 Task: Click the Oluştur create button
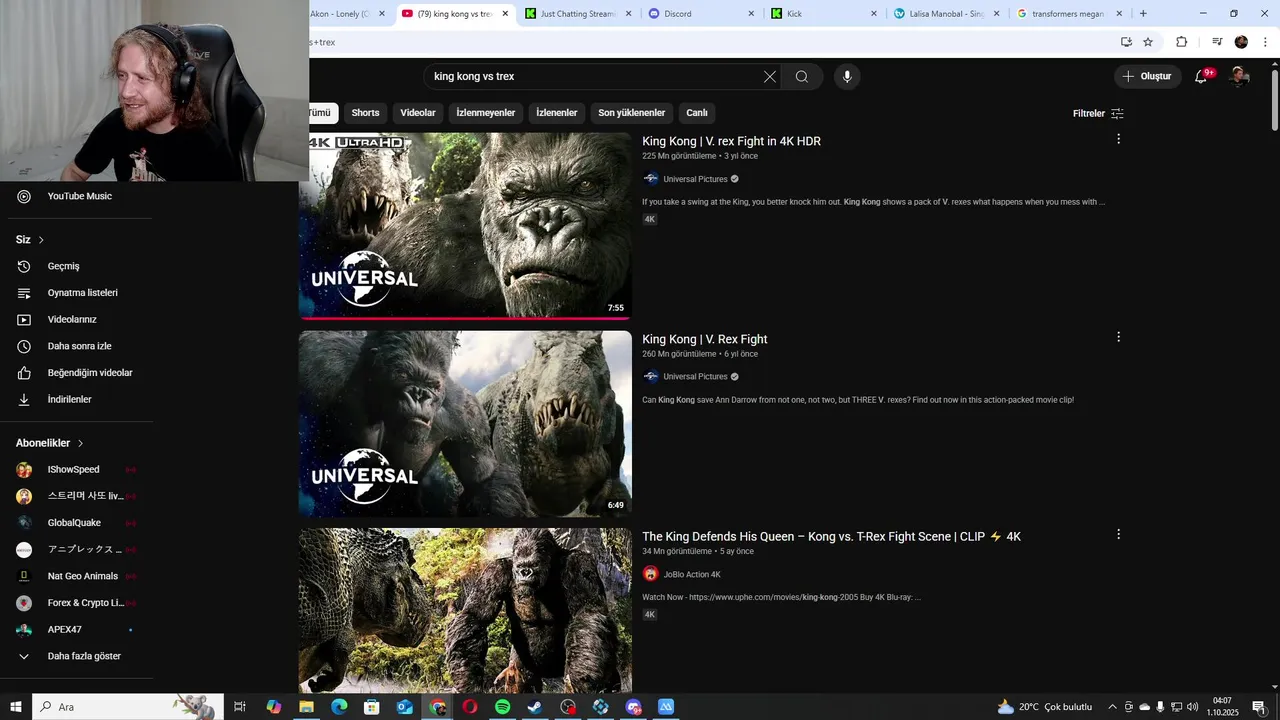pyautogui.click(x=1146, y=77)
